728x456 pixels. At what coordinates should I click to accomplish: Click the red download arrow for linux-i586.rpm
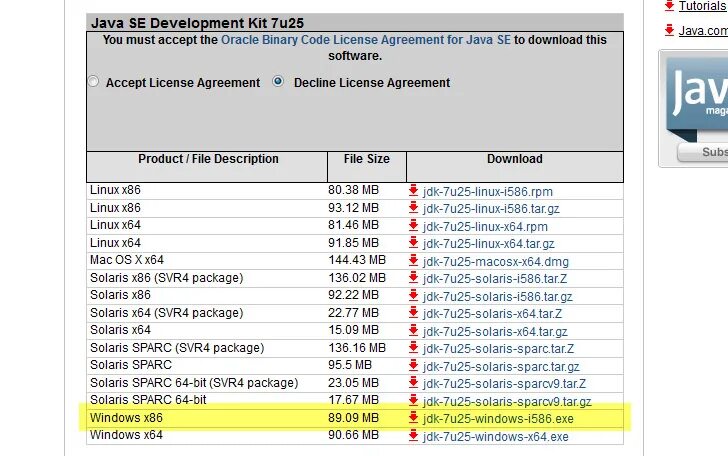(x=413, y=190)
